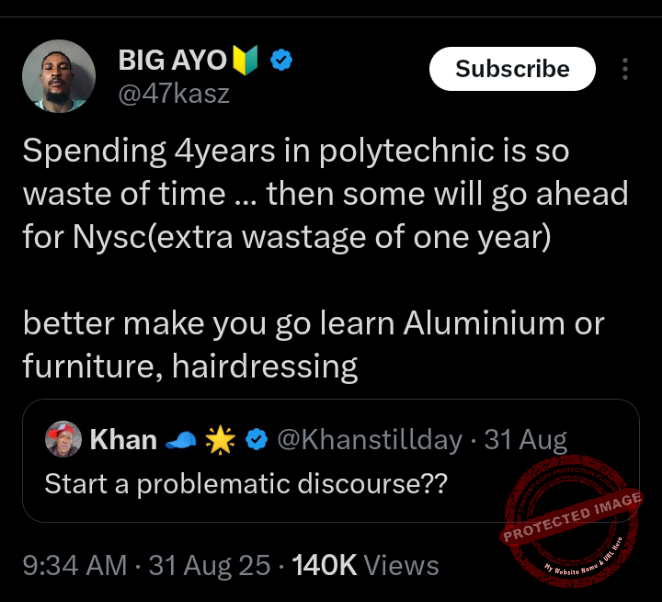Open the @47kasz handle

pyautogui.click(x=174, y=94)
